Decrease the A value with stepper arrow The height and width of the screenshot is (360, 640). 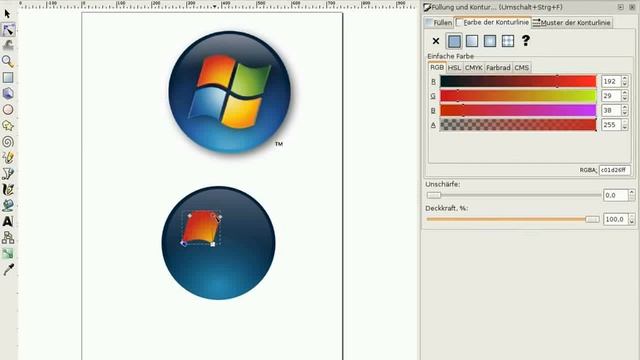pyautogui.click(x=624, y=128)
